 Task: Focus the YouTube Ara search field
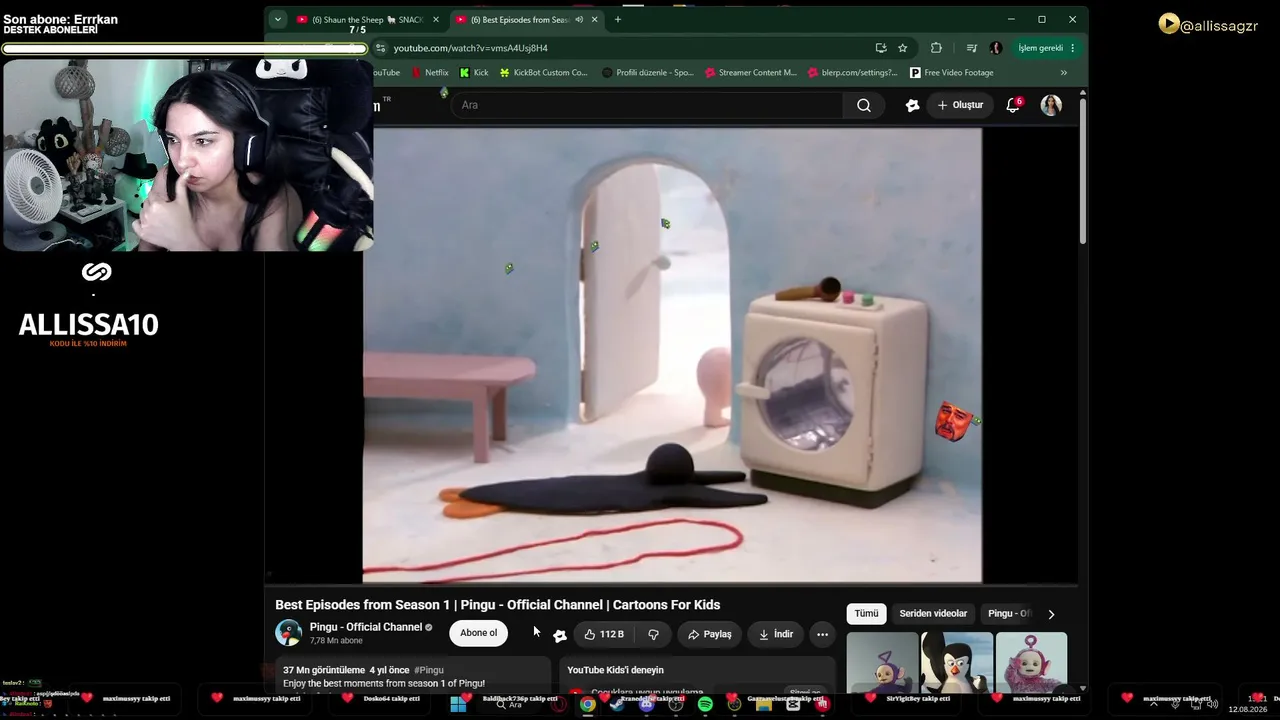pos(647,105)
